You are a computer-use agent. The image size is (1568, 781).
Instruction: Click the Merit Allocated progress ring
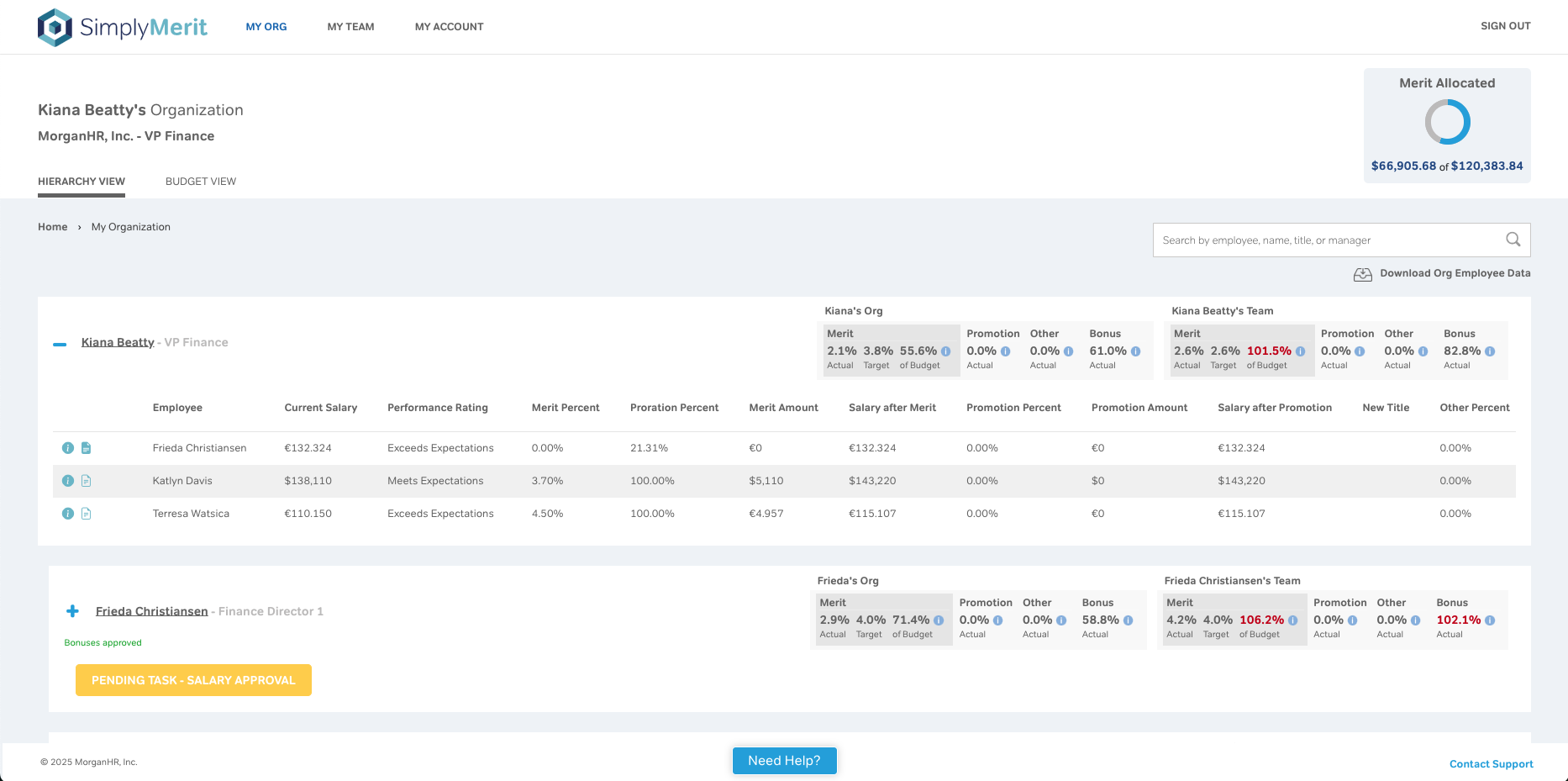pos(1447,121)
